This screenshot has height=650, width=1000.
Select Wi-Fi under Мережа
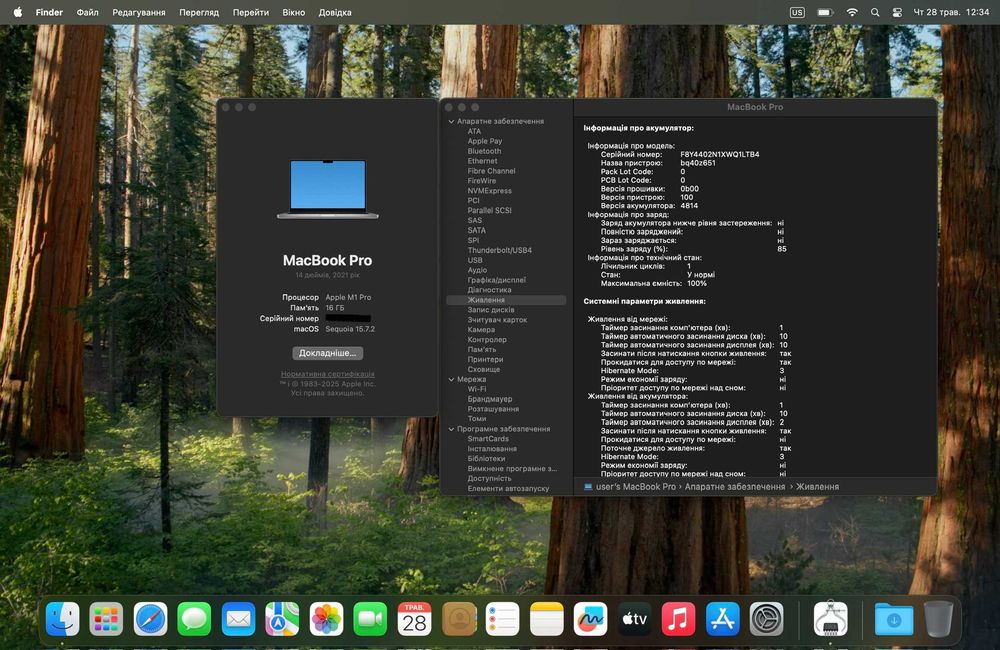pos(476,389)
